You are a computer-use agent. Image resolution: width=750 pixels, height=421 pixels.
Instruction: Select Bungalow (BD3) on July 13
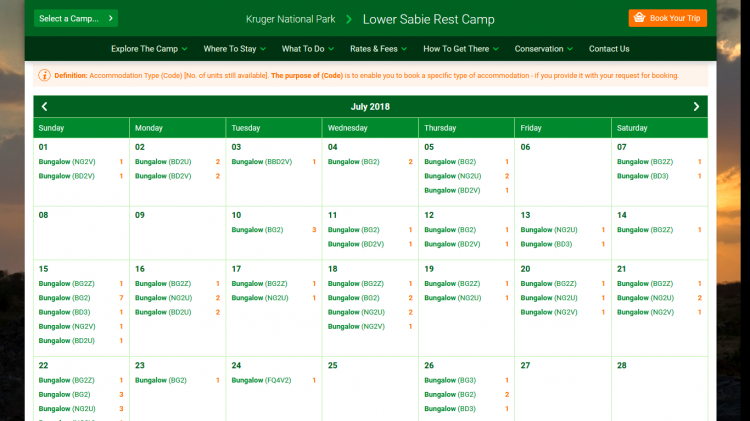point(546,244)
